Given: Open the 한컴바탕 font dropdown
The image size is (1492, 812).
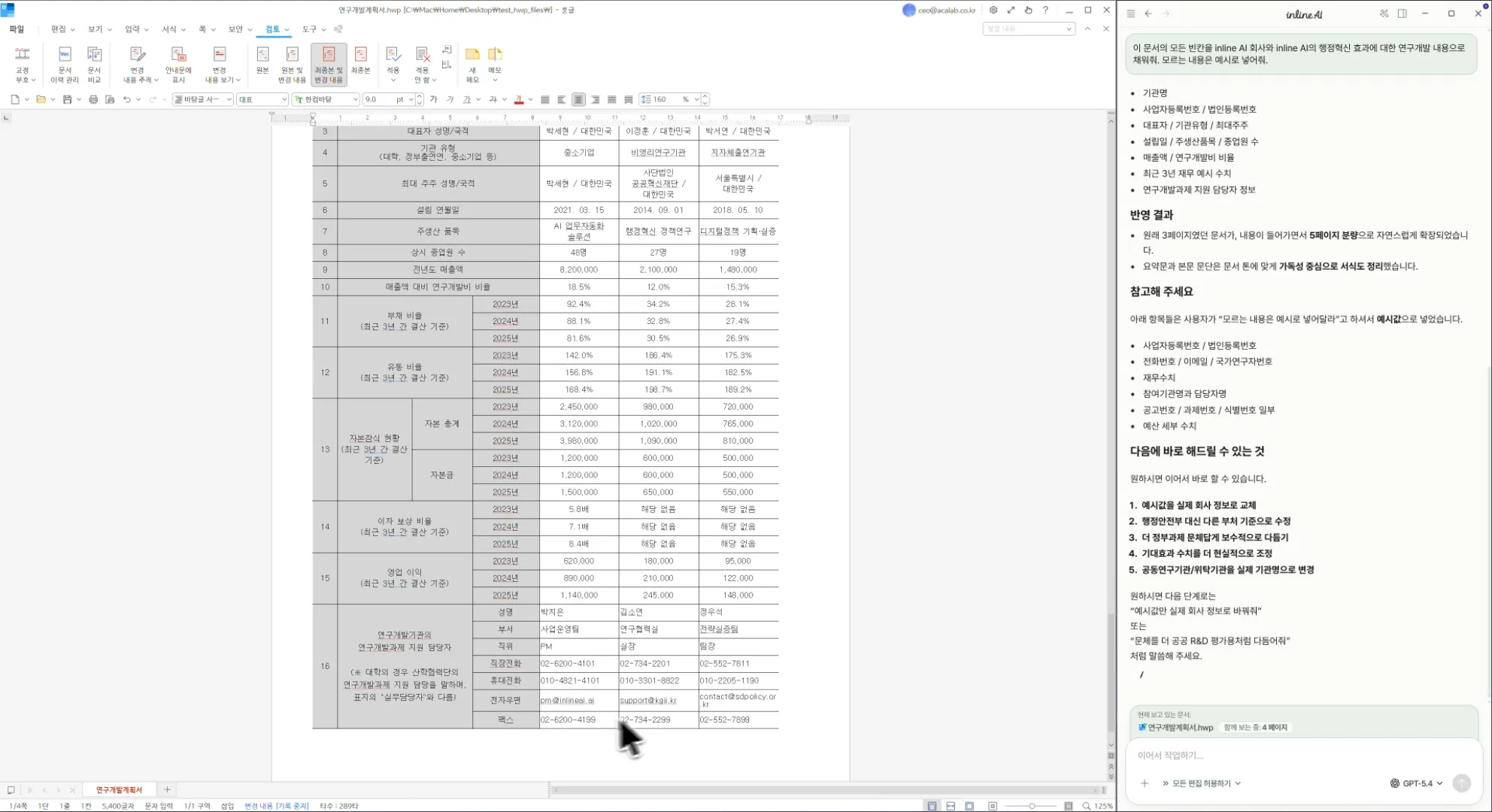Looking at the screenshot, I should pos(354,99).
